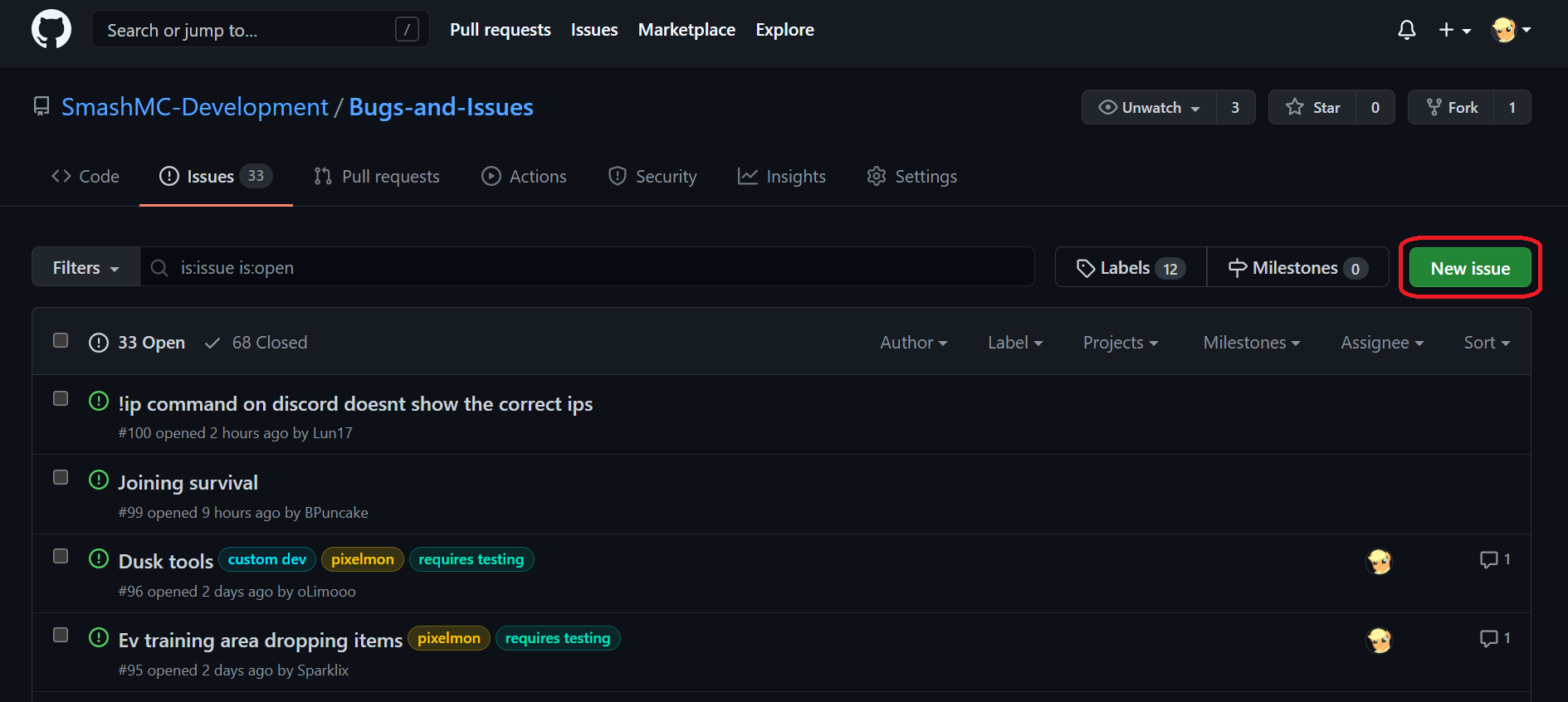Show the 33 Open issues
This screenshot has width=1568, height=702.
tap(137, 343)
